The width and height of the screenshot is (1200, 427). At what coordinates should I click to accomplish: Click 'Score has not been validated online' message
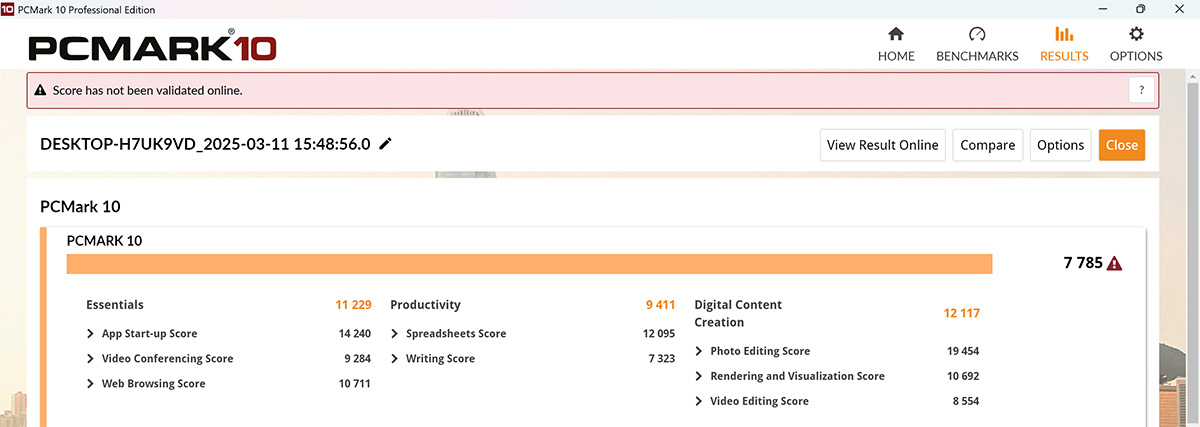tap(147, 90)
